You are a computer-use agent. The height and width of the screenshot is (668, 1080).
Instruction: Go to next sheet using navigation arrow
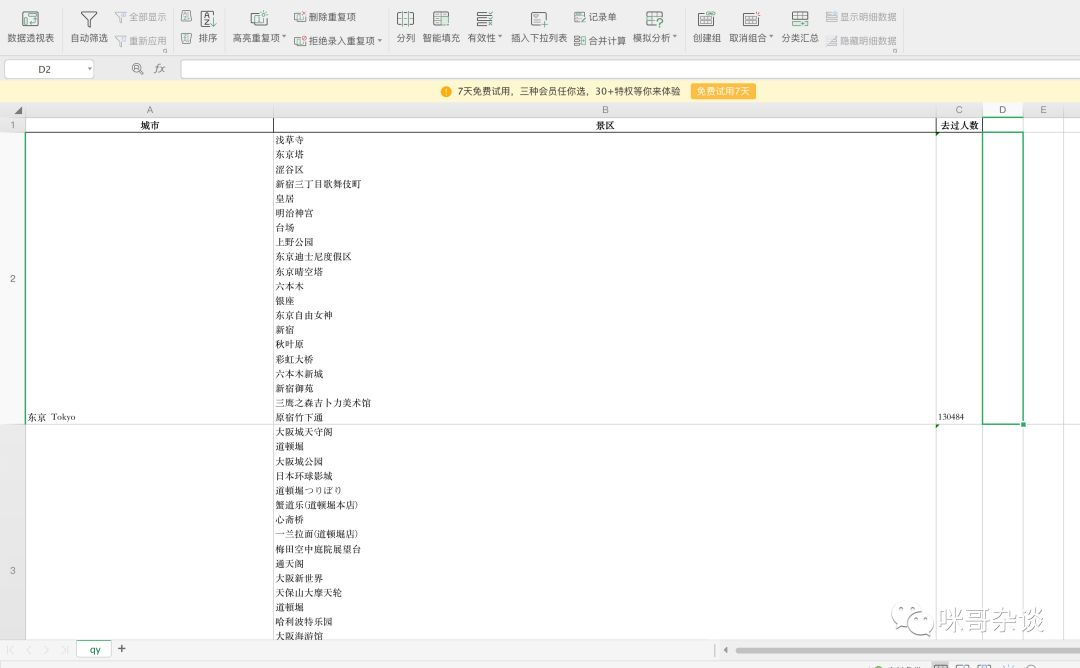tap(45, 649)
